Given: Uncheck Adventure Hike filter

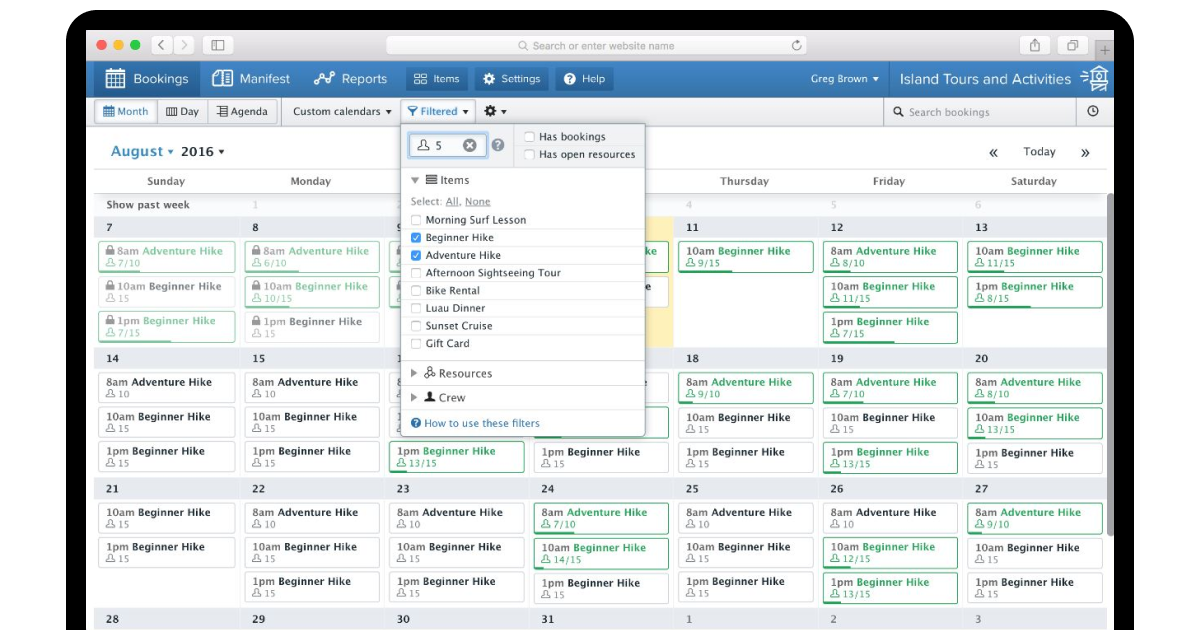Looking at the screenshot, I should coord(416,256).
